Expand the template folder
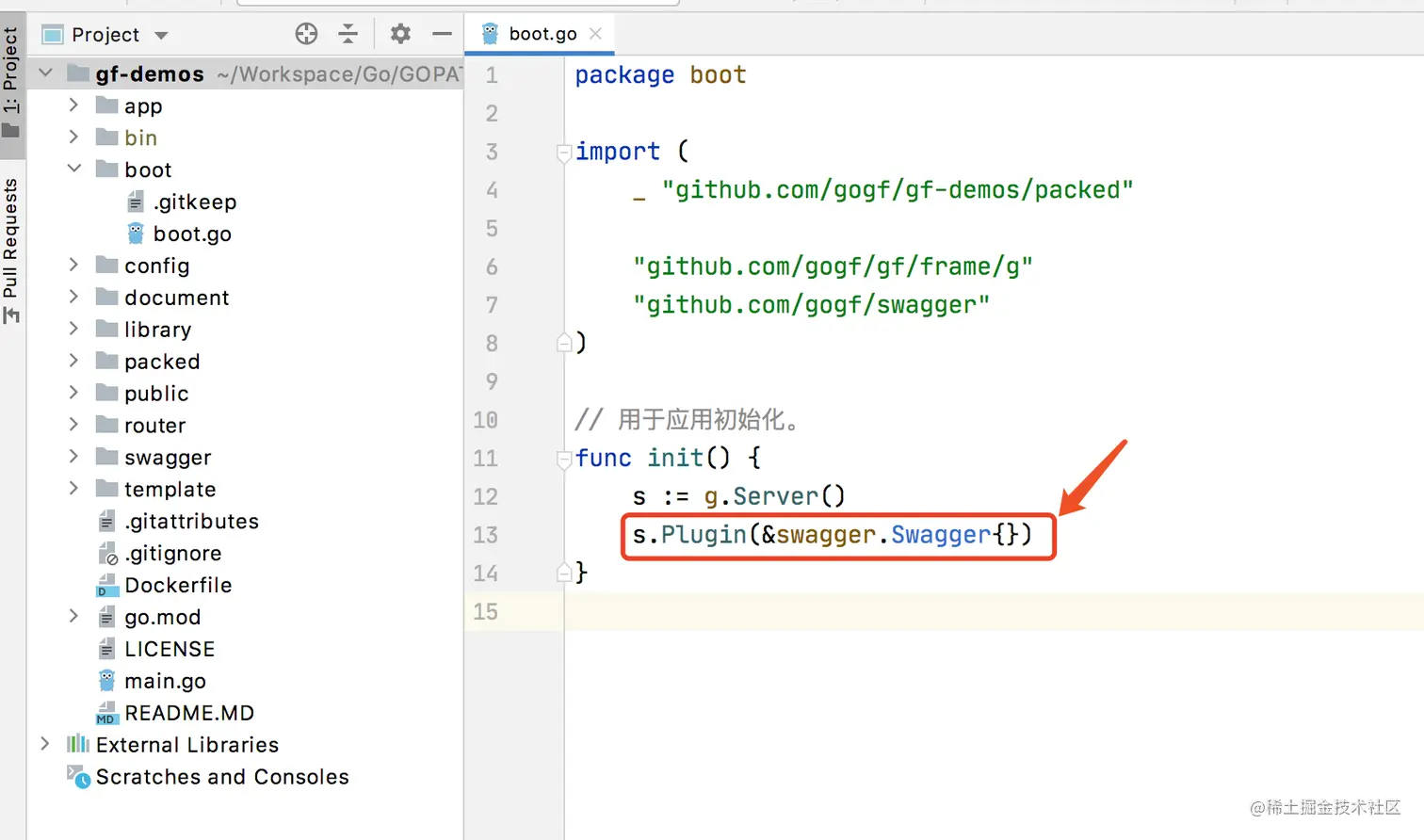The width and height of the screenshot is (1424, 840). (x=73, y=490)
